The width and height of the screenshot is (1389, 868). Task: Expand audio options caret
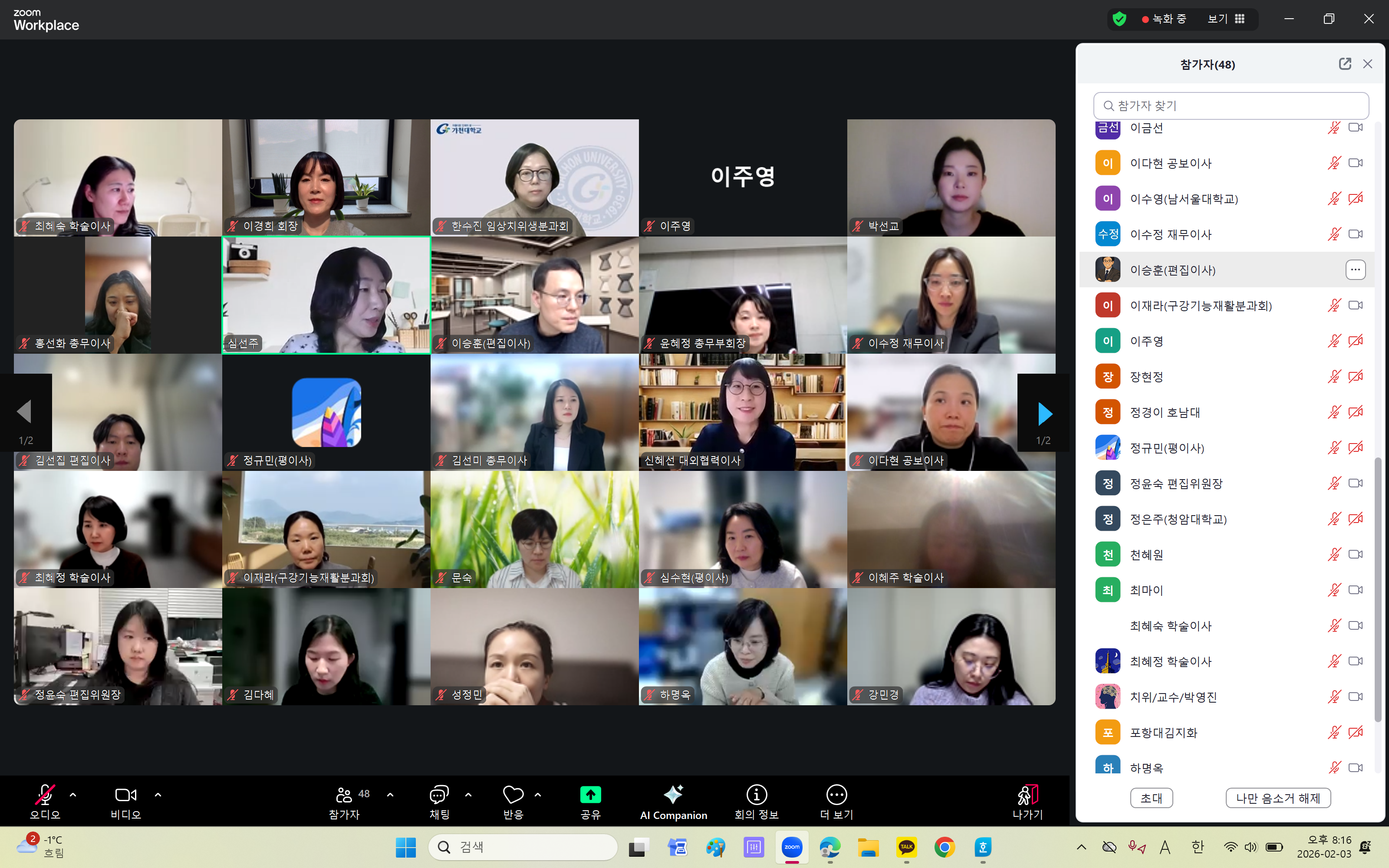click(73, 795)
